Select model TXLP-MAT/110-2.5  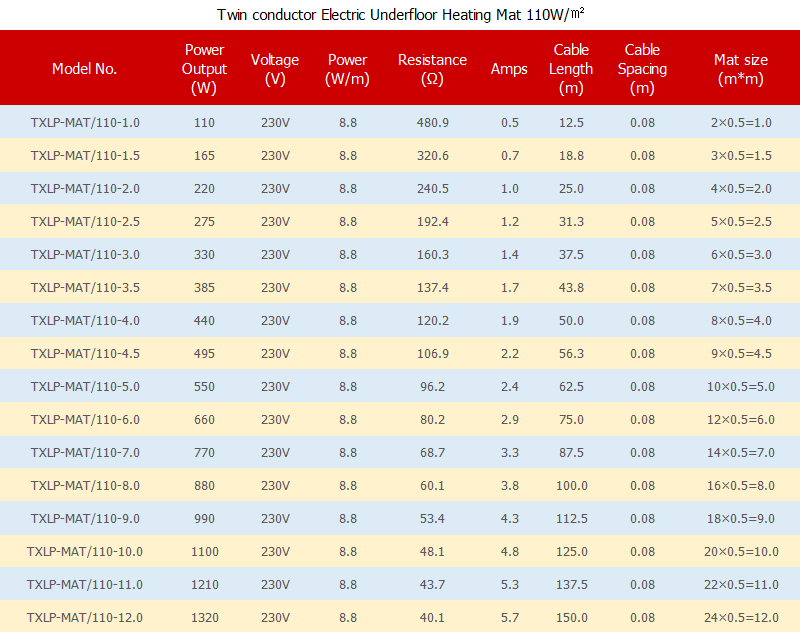[x=85, y=221]
